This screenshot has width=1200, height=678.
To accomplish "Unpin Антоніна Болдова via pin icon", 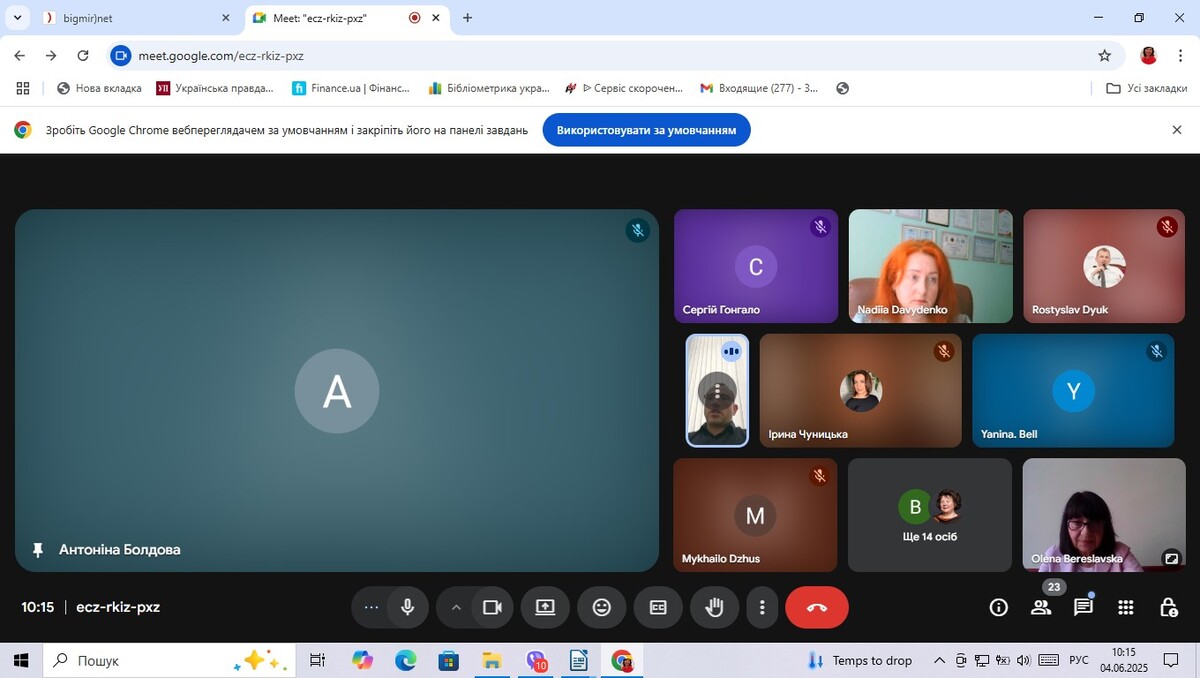I will (38, 550).
